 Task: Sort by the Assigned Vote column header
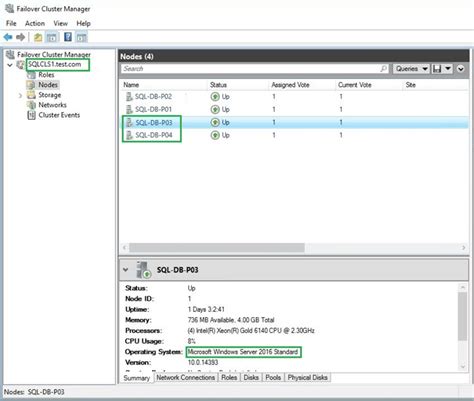290,85
